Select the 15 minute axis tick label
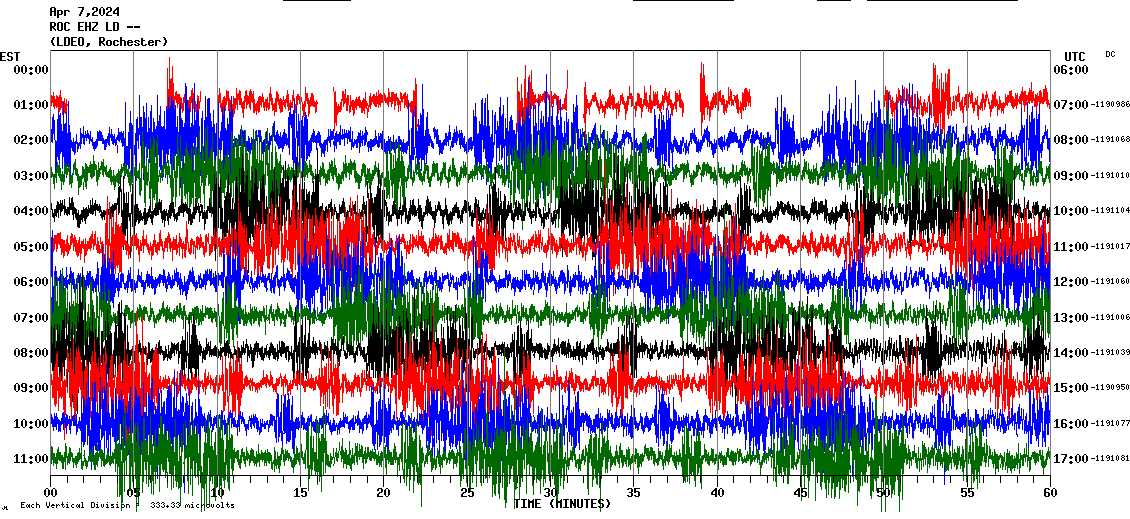 [300, 493]
